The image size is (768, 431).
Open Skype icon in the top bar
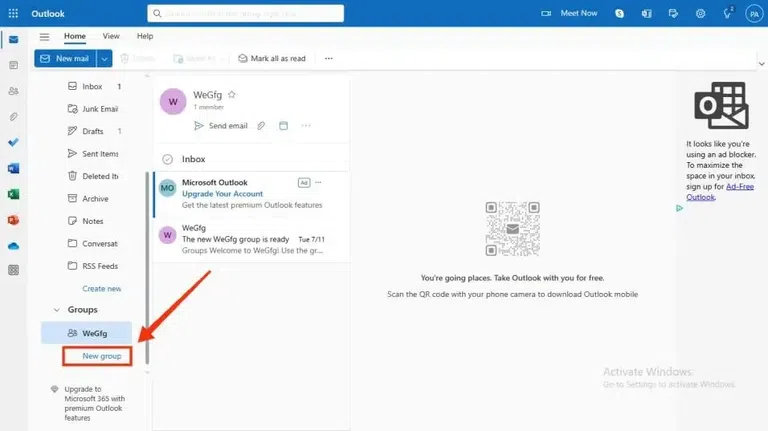click(620, 14)
